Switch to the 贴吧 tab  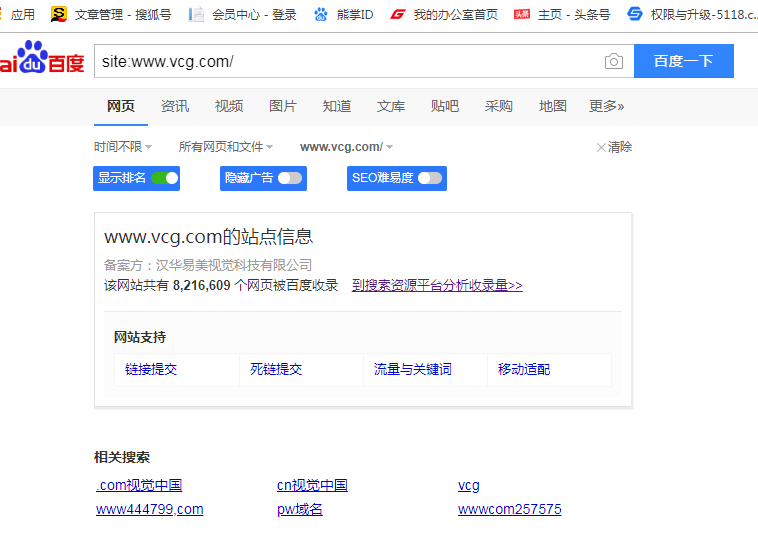(445, 106)
